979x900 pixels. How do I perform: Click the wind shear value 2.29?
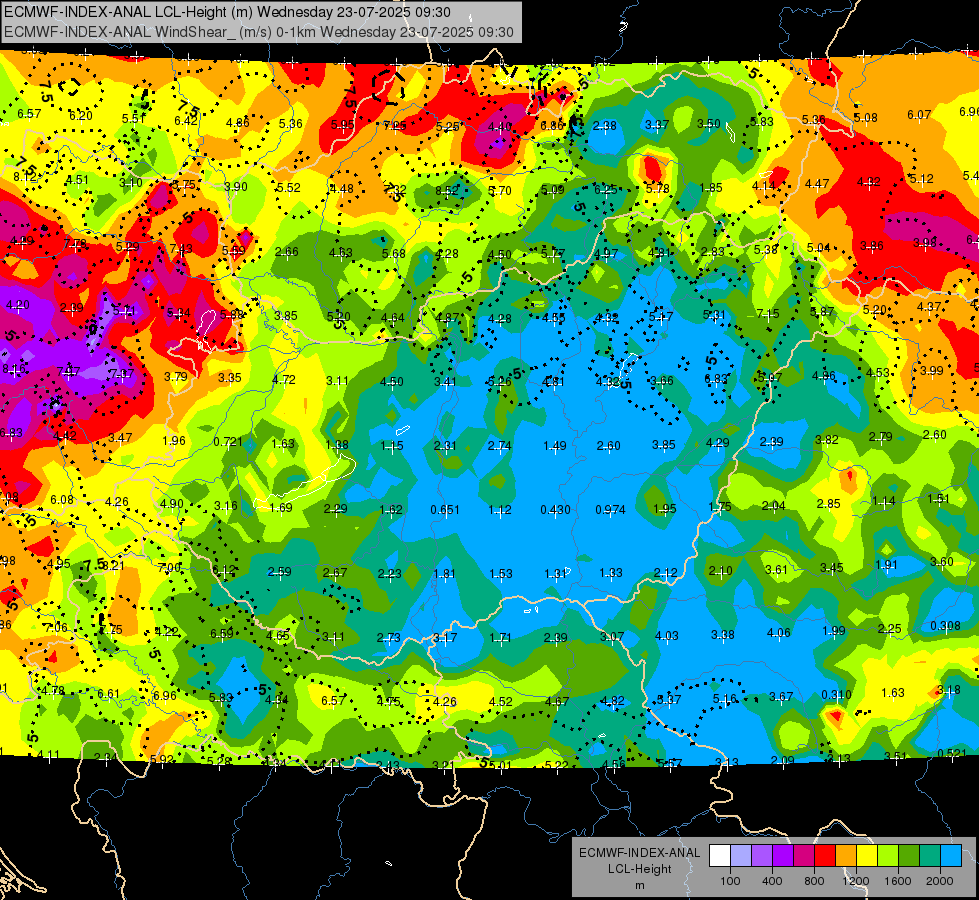click(x=335, y=508)
